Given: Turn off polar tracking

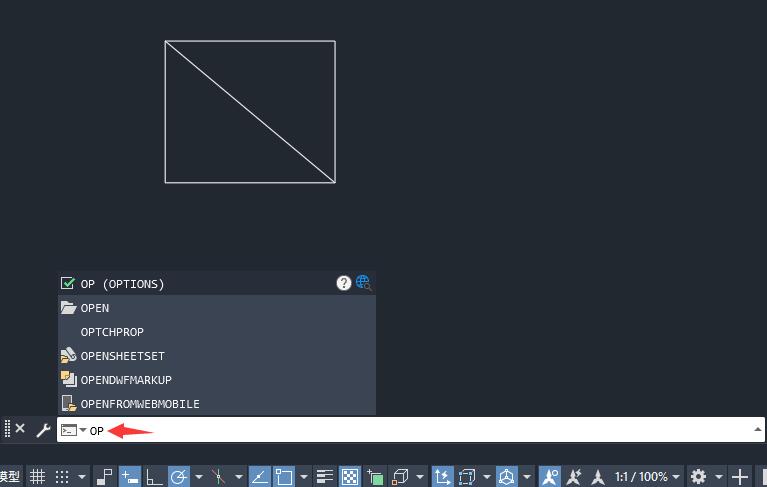Looking at the screenshot, I should pyautogui.click(x=179, y=476).
